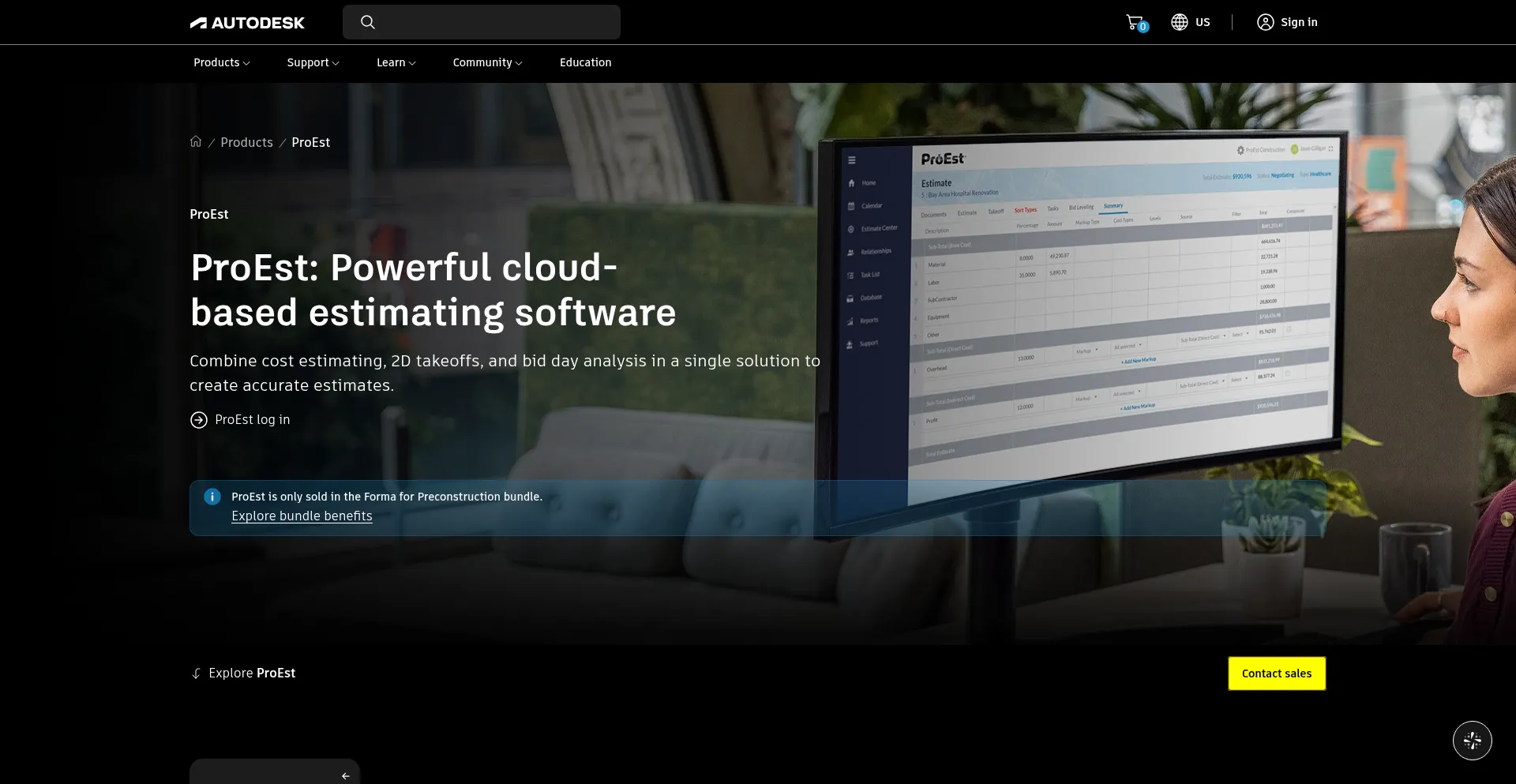Screen dimensions: 1516x784
Task: Click the ProEst breadcrumb item
Action: (310, 142)
